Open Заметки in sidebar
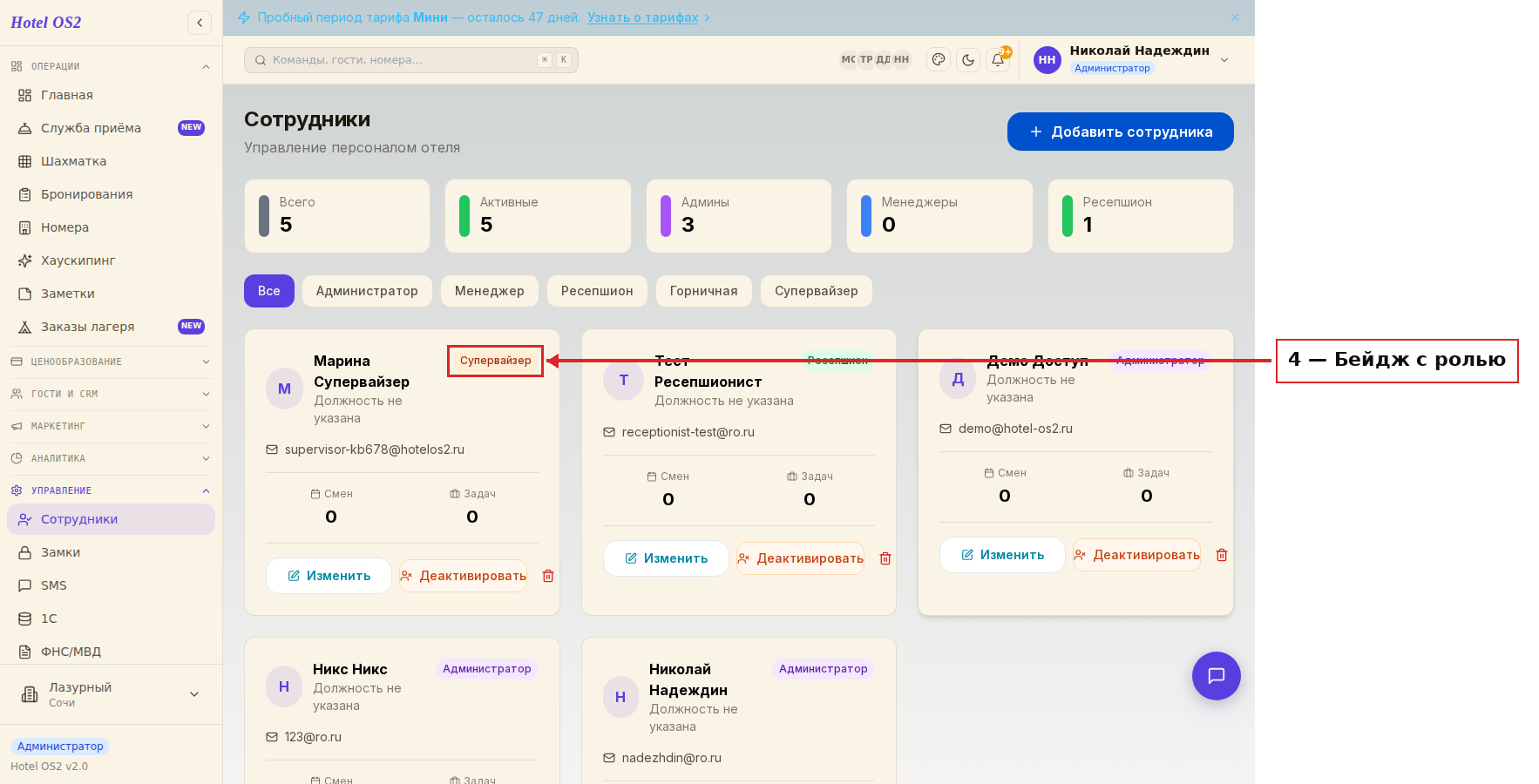This screenshot has width=1539, height=784. [111, 294]
